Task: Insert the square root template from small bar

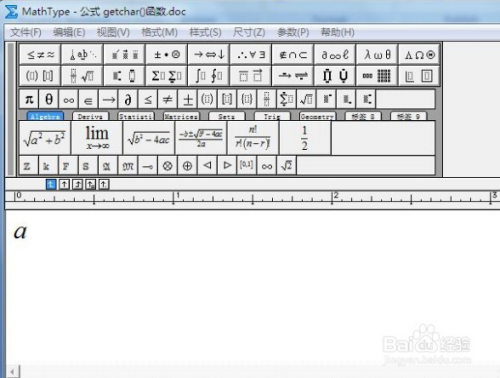Action: tap(306, 99)
